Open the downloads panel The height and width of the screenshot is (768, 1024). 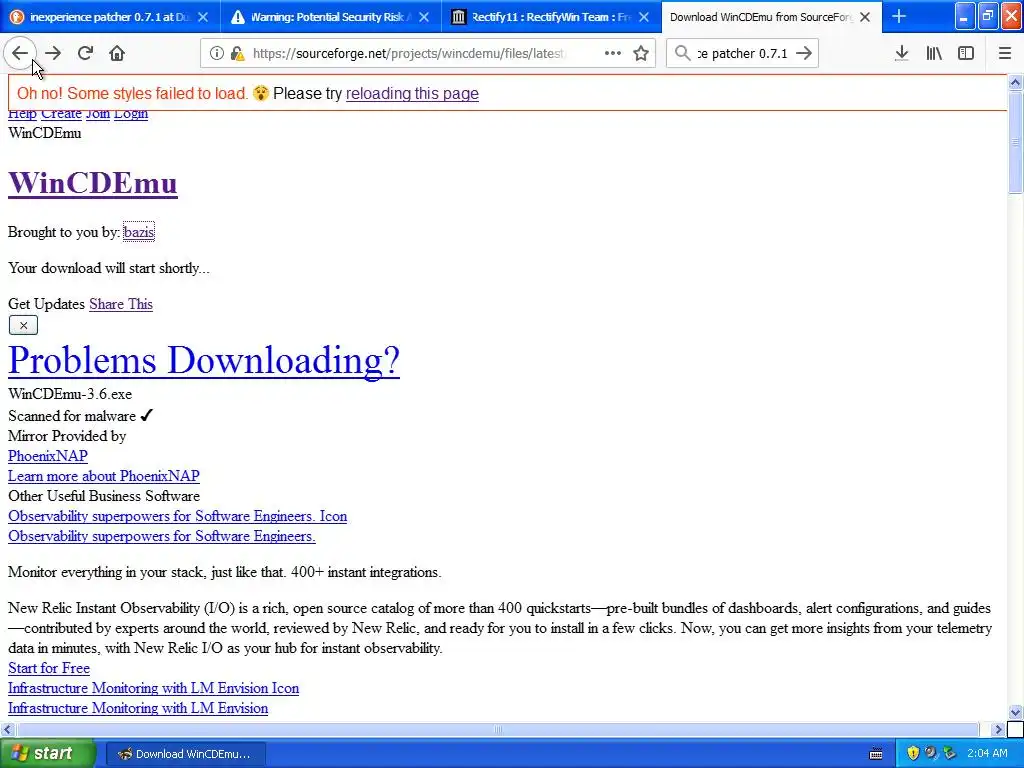tap(902, 54)
